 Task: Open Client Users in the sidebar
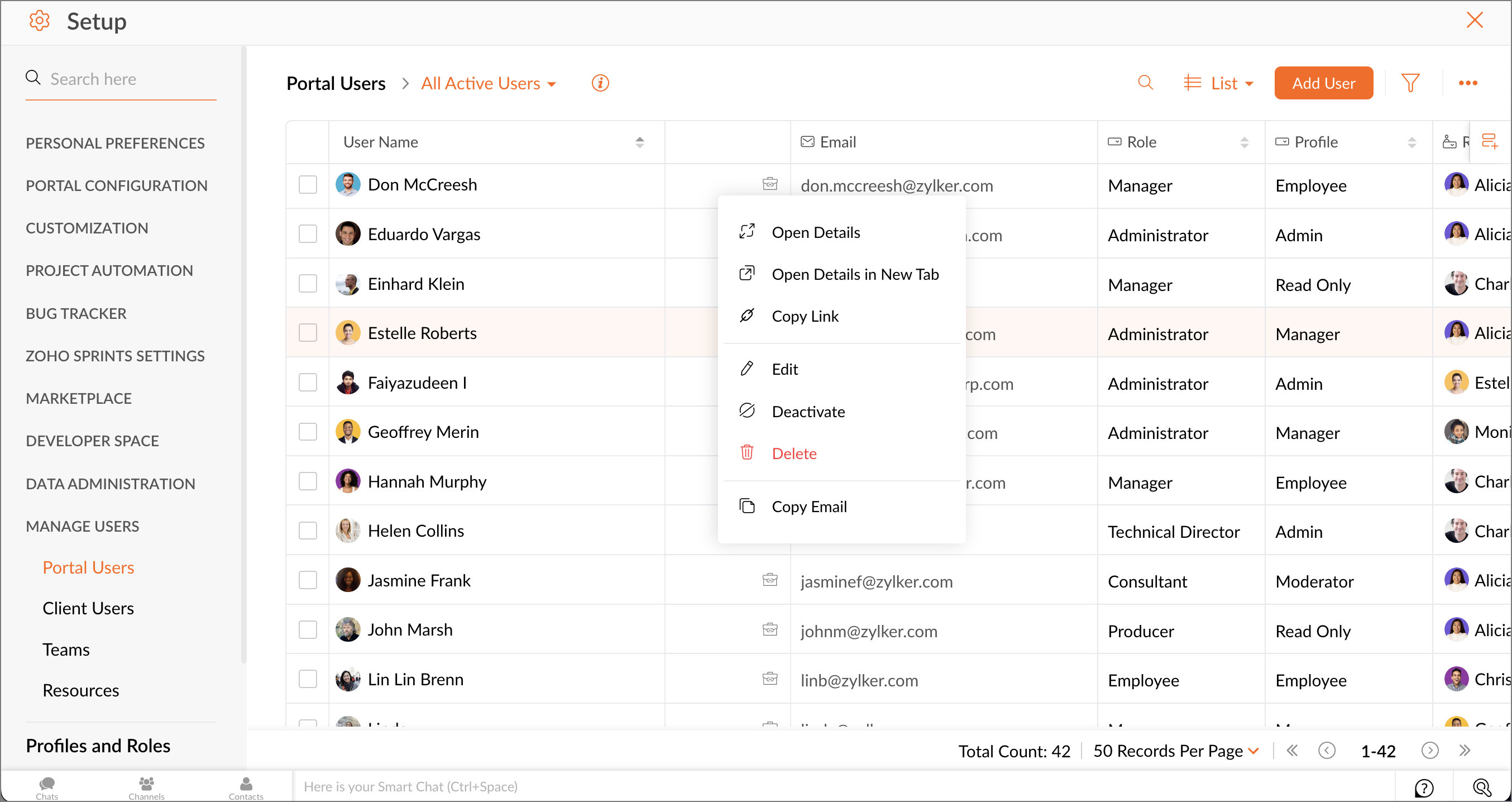pos(88,608)
